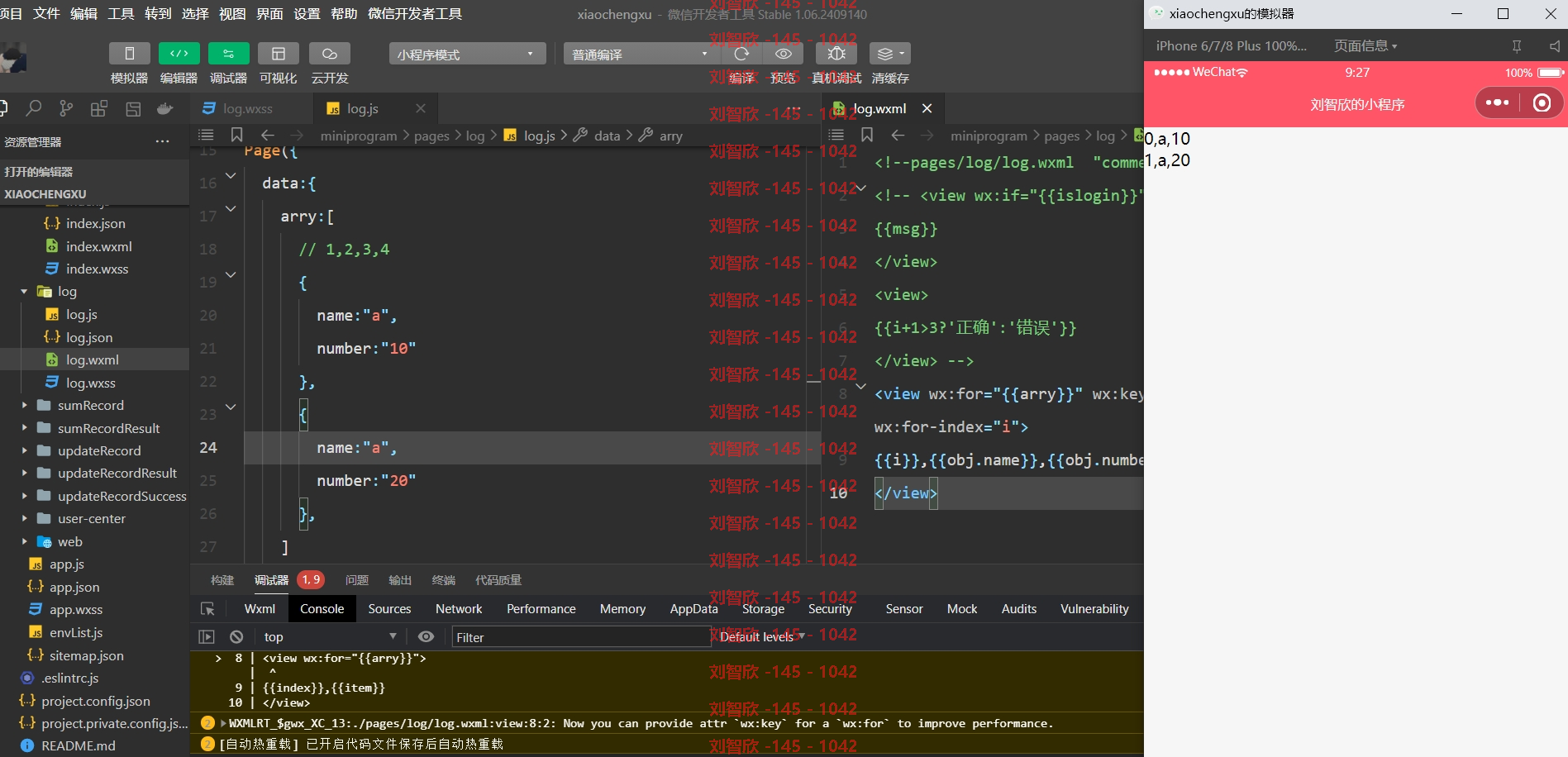Open the simulator page info dropdown

pos(1365,46)
